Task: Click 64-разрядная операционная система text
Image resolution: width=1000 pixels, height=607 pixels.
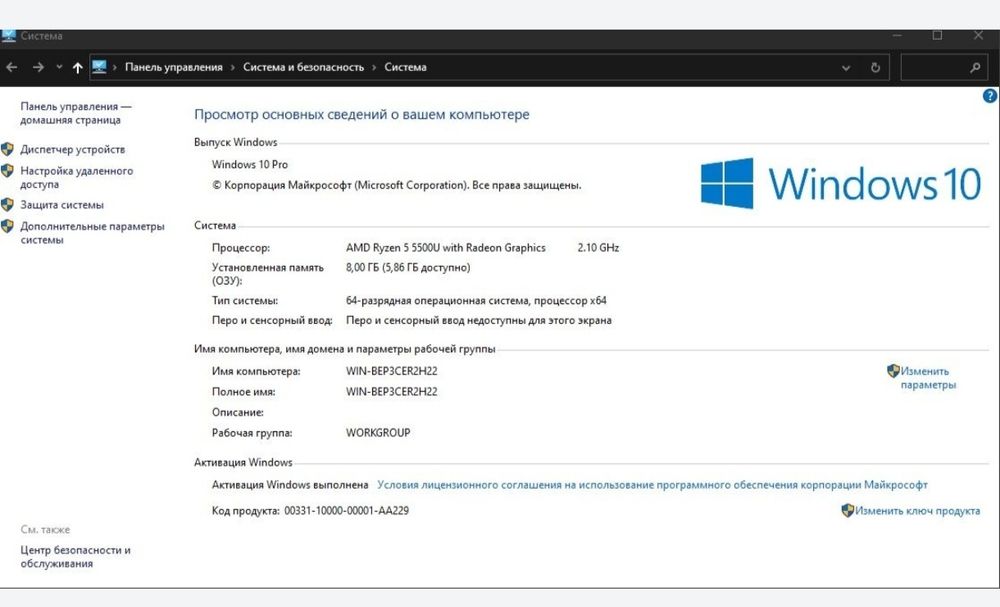Action: point(476,300)
